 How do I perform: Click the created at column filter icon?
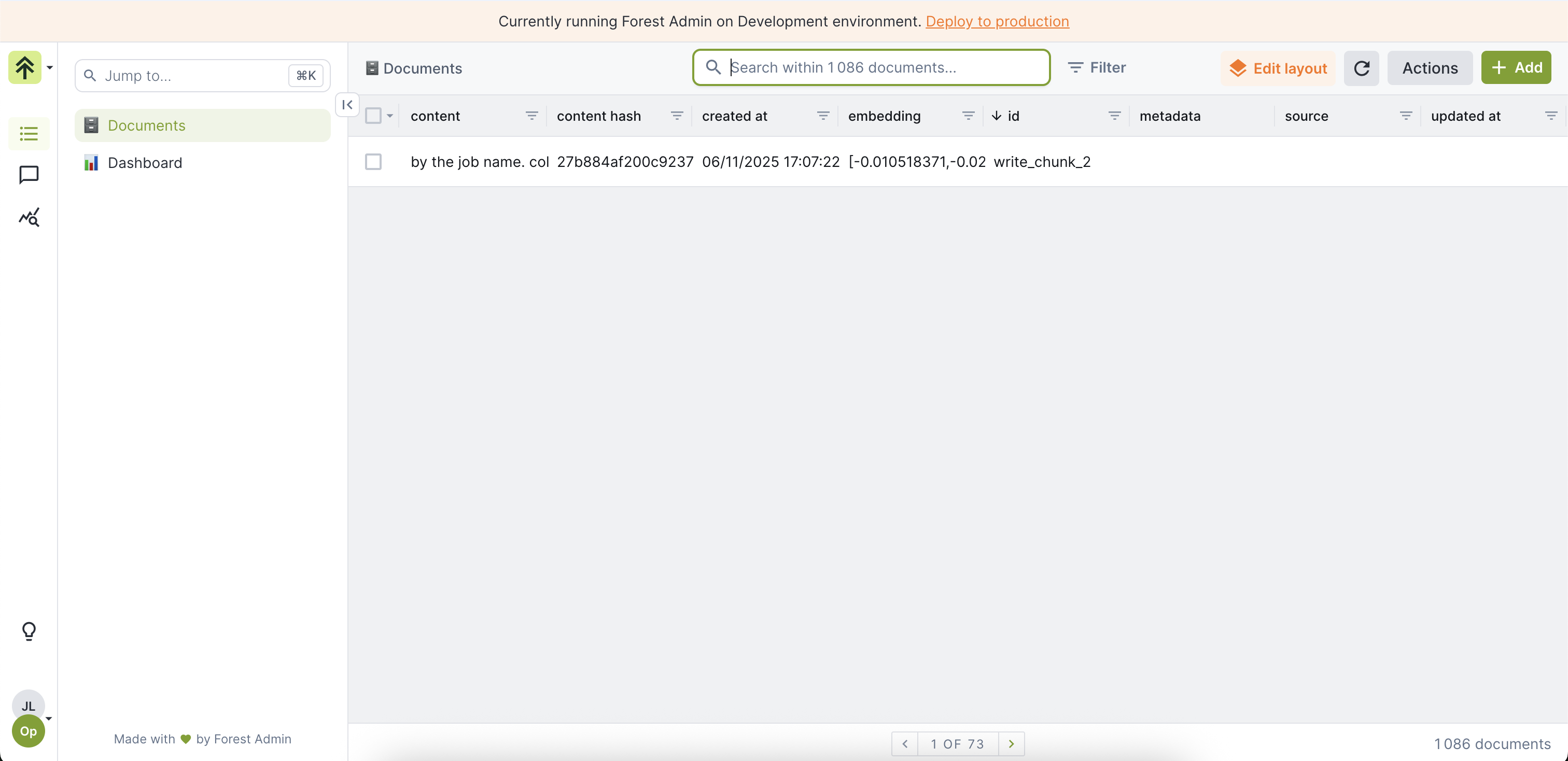coord(822,116)
